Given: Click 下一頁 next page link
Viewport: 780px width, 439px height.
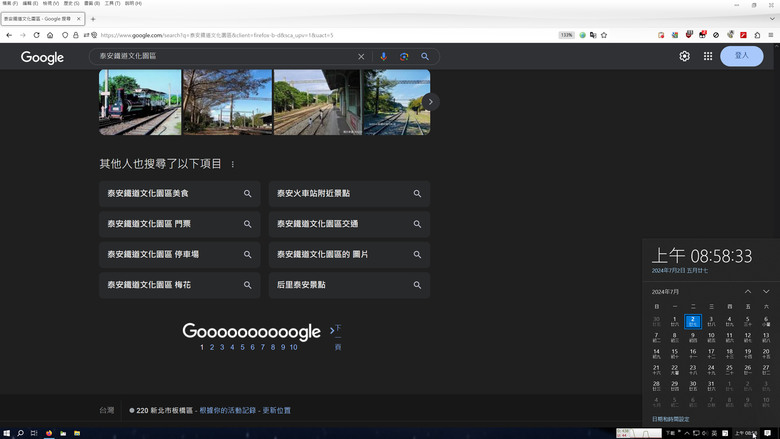Looking at the screenshot, I should pos(337,337).
